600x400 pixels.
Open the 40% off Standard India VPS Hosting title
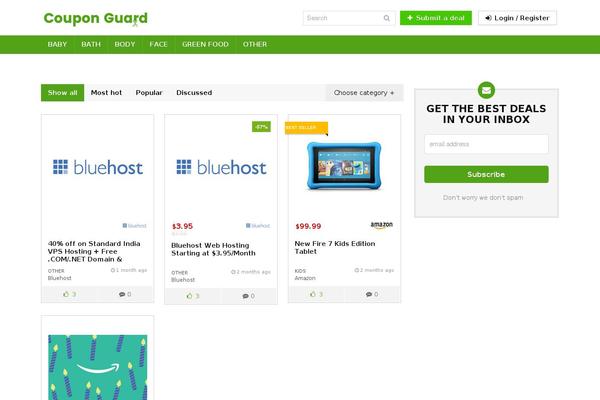(x=94, y=251)
